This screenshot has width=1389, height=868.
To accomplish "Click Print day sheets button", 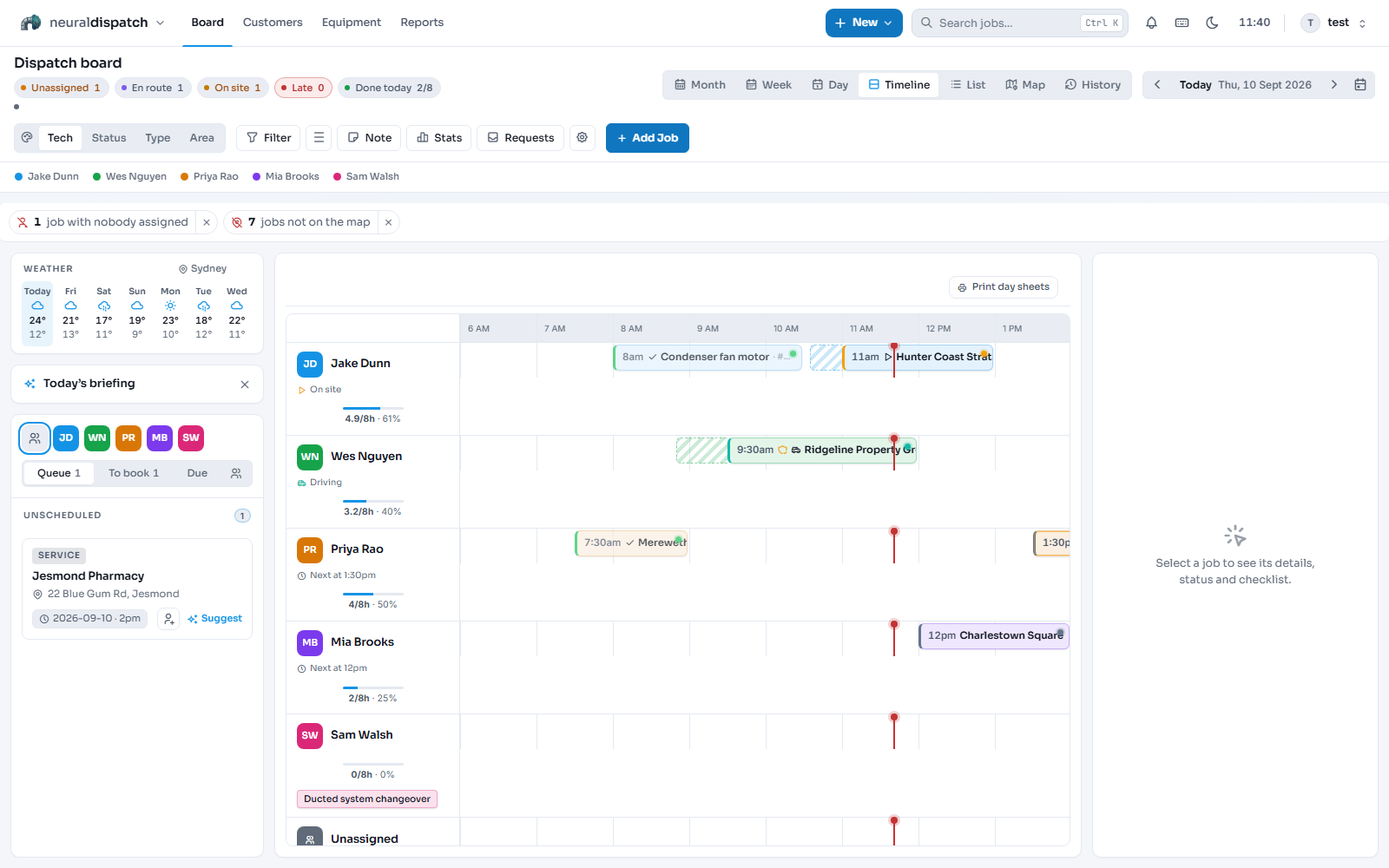I will coord(1004,287).
